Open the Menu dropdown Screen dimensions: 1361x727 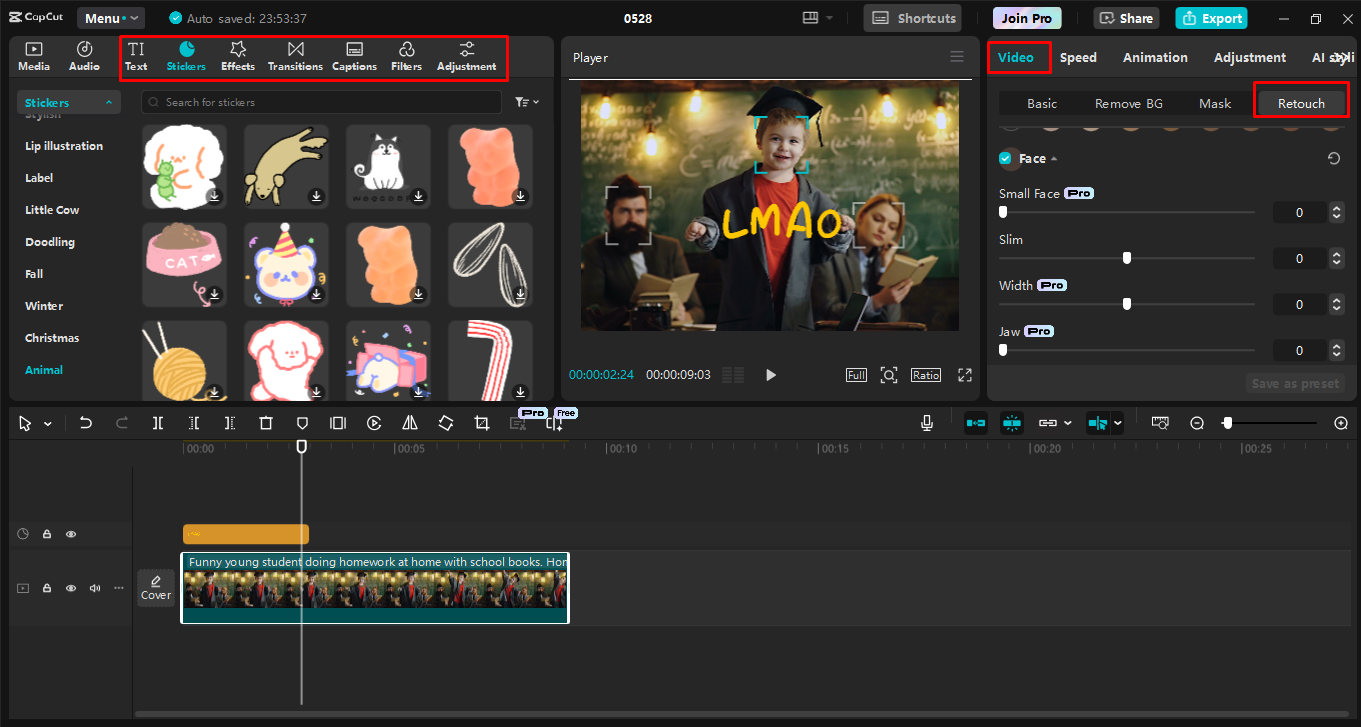point(111,18)
